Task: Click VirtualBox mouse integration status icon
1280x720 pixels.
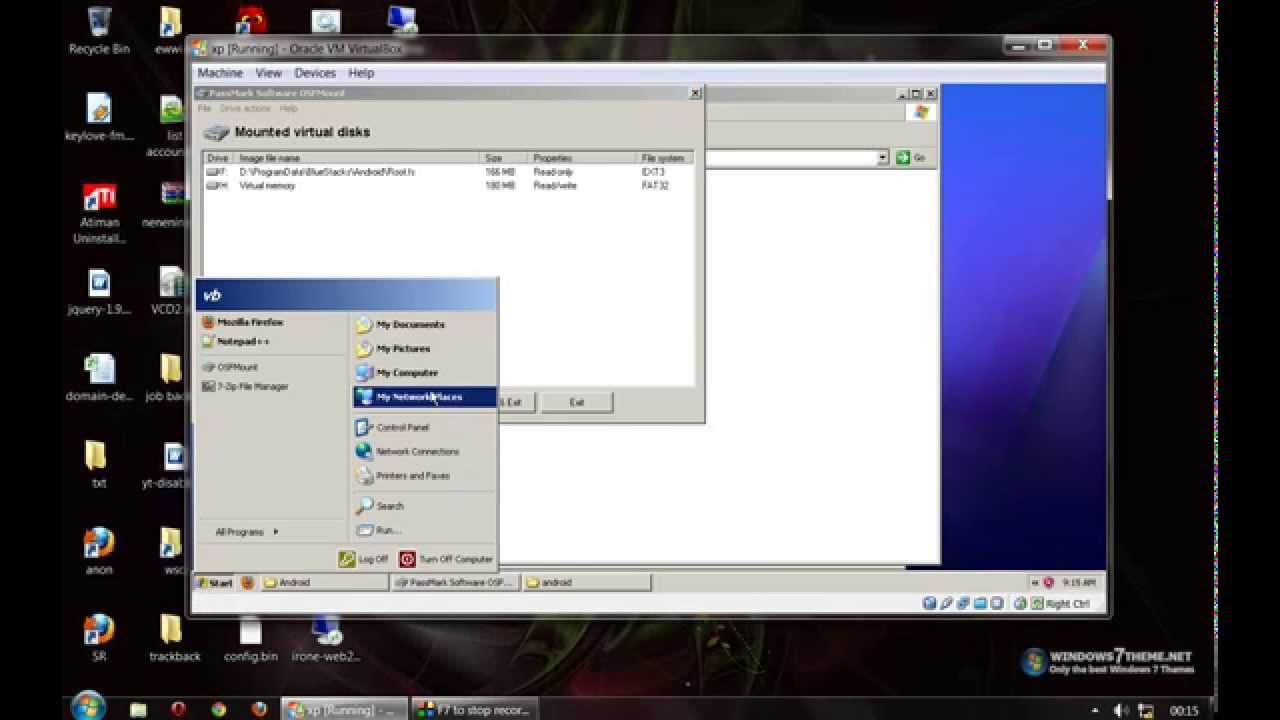Action: (x=1020, y=603)
